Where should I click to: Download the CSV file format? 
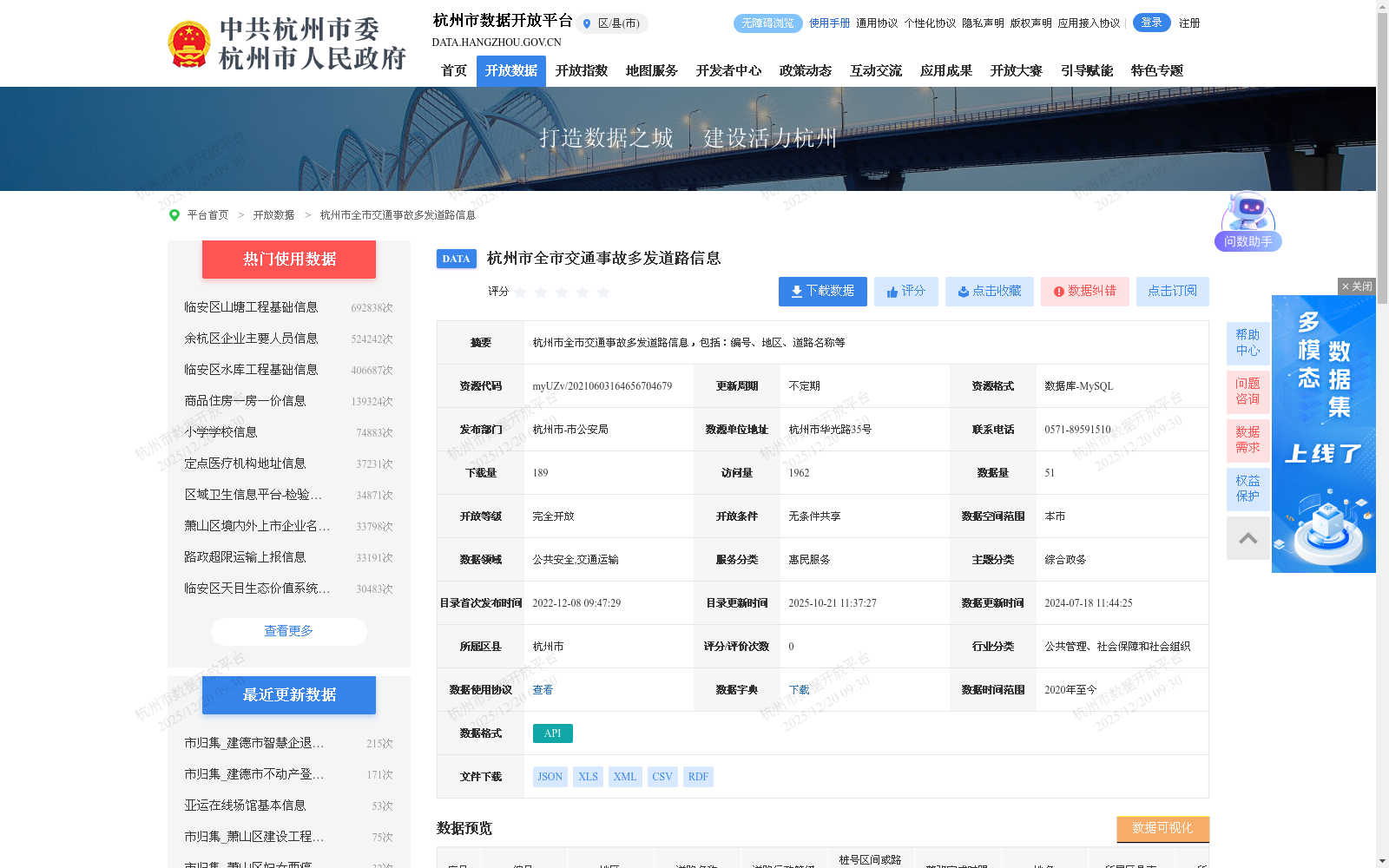point(662,776)
